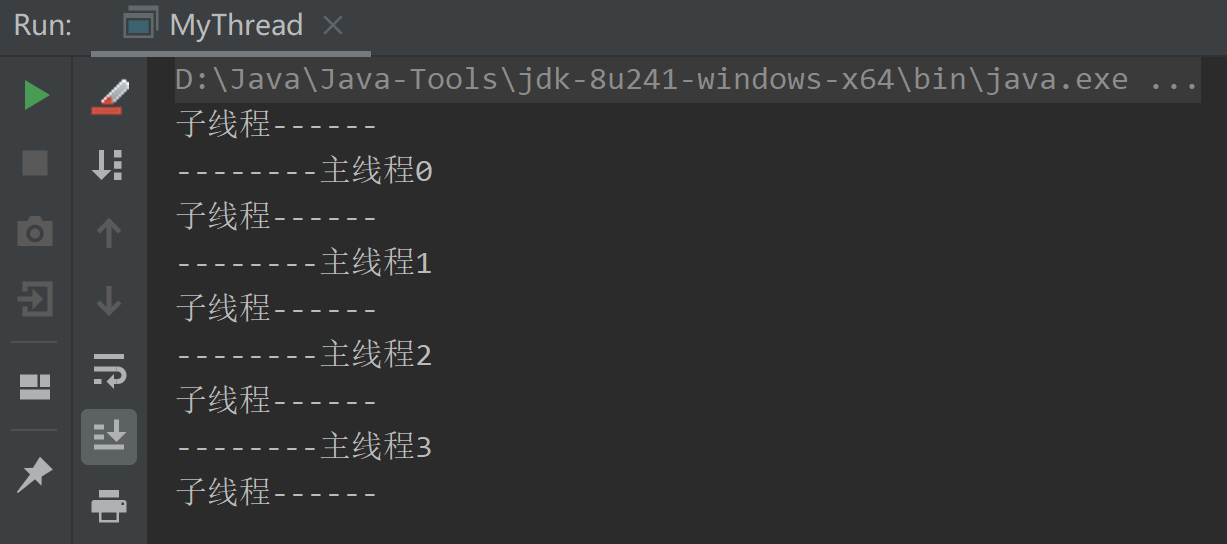Click the eraser icon with red underline
Screen dimensions: 1227x544
tap(109, 97)
